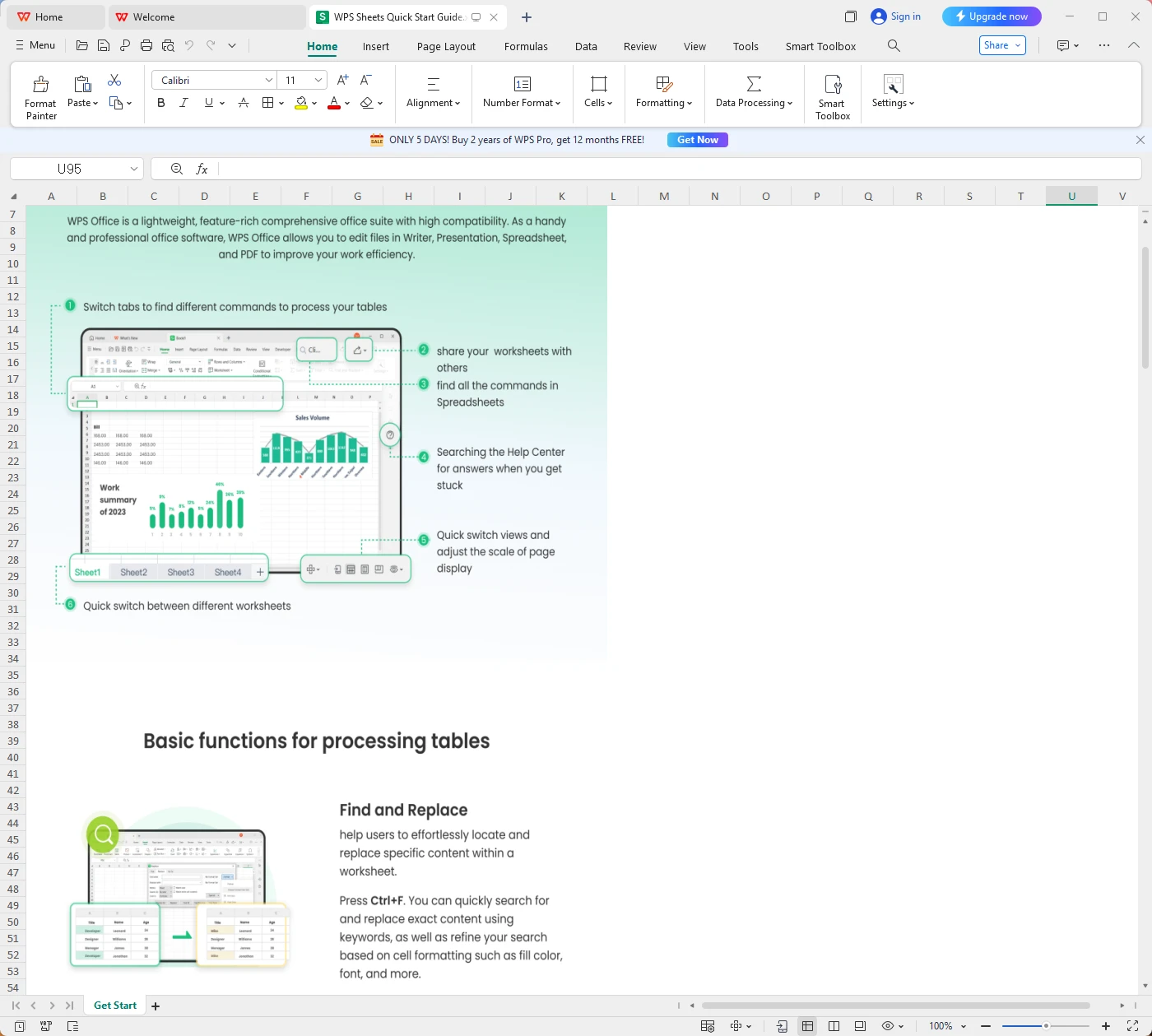Switch to the Welcome window tab
Image resolution: width=1152 pixels, height=1036 pixels.
pos(207,16)
